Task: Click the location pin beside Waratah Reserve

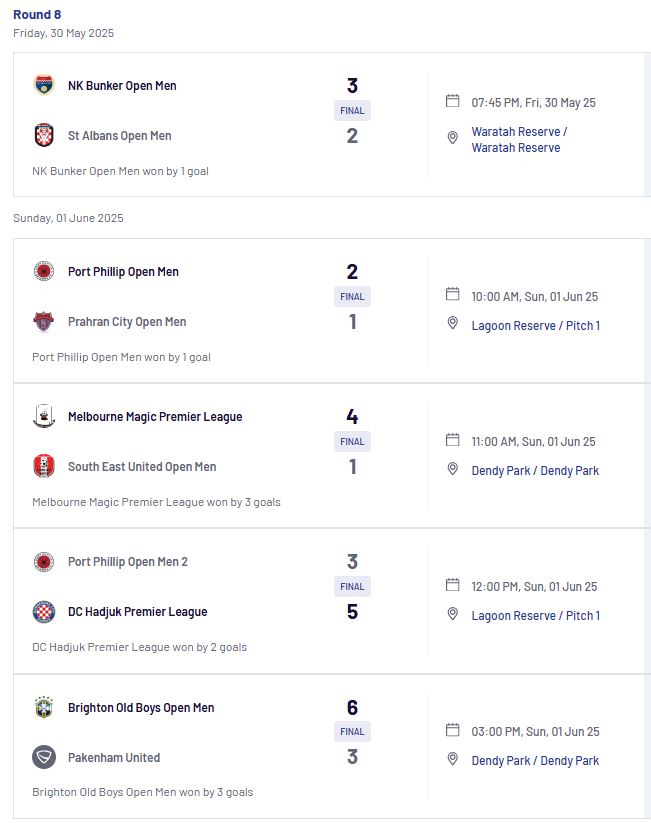Action: click(x=453, y=138)
